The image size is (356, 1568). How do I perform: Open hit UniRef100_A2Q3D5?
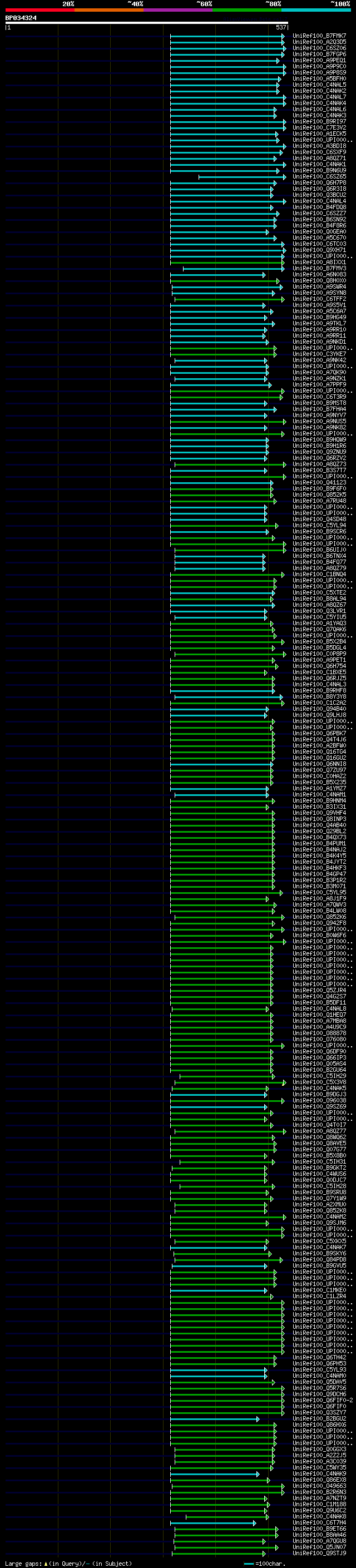point(319,42)
